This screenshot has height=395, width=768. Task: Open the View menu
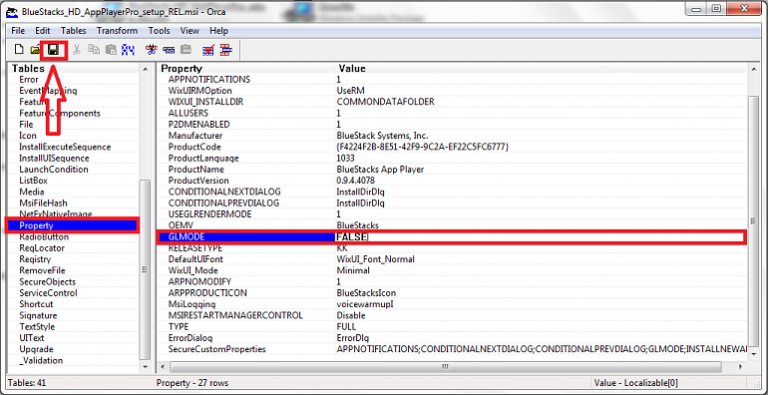[x=190, y=30]
